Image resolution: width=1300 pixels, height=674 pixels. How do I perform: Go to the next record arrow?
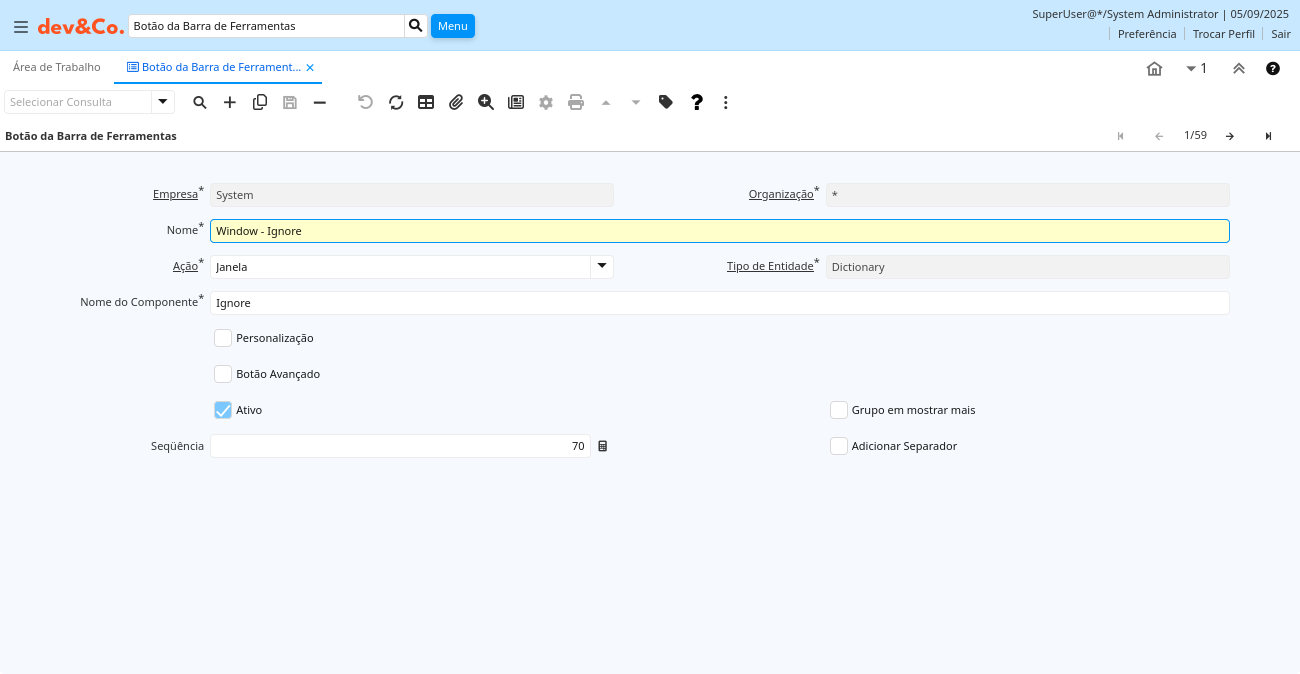point(1230,136)
